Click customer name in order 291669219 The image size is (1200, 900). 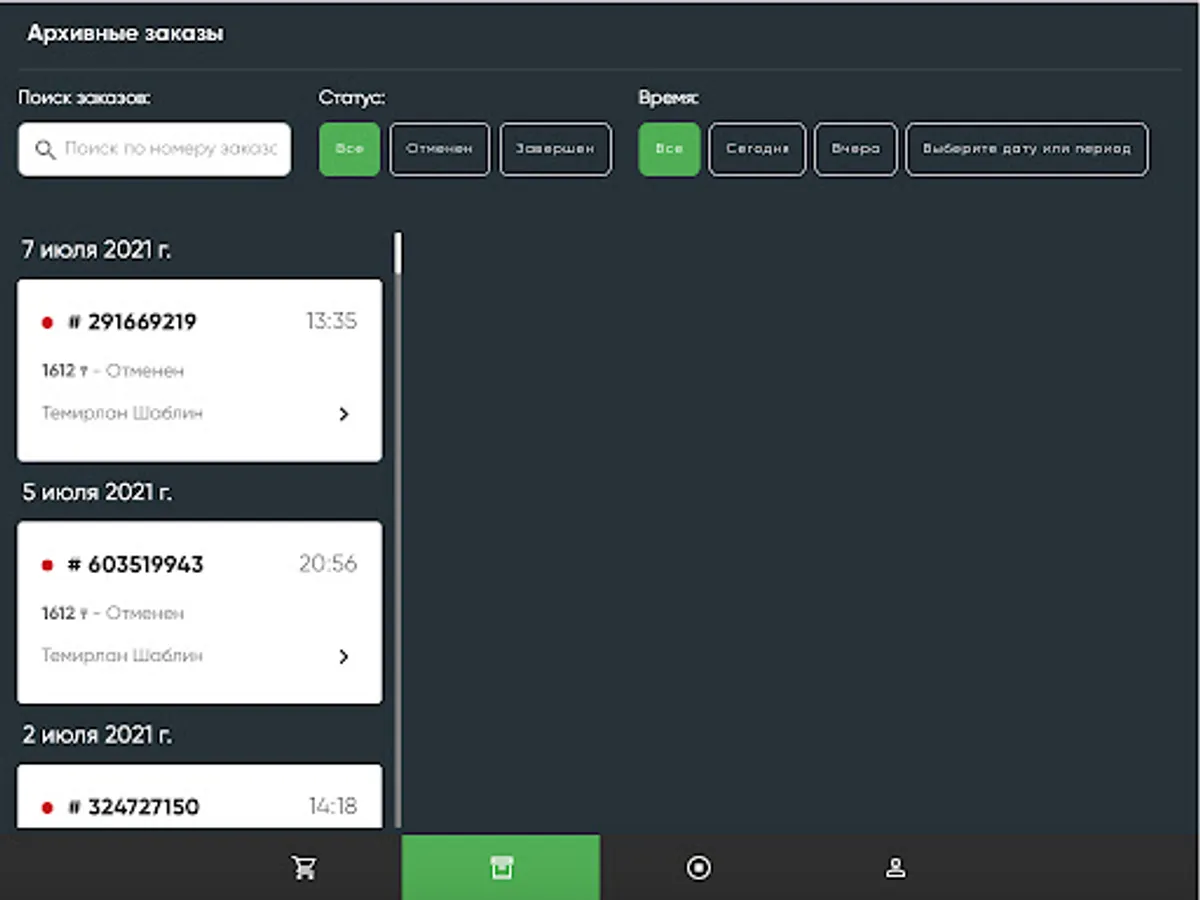[x=122, y=413]
